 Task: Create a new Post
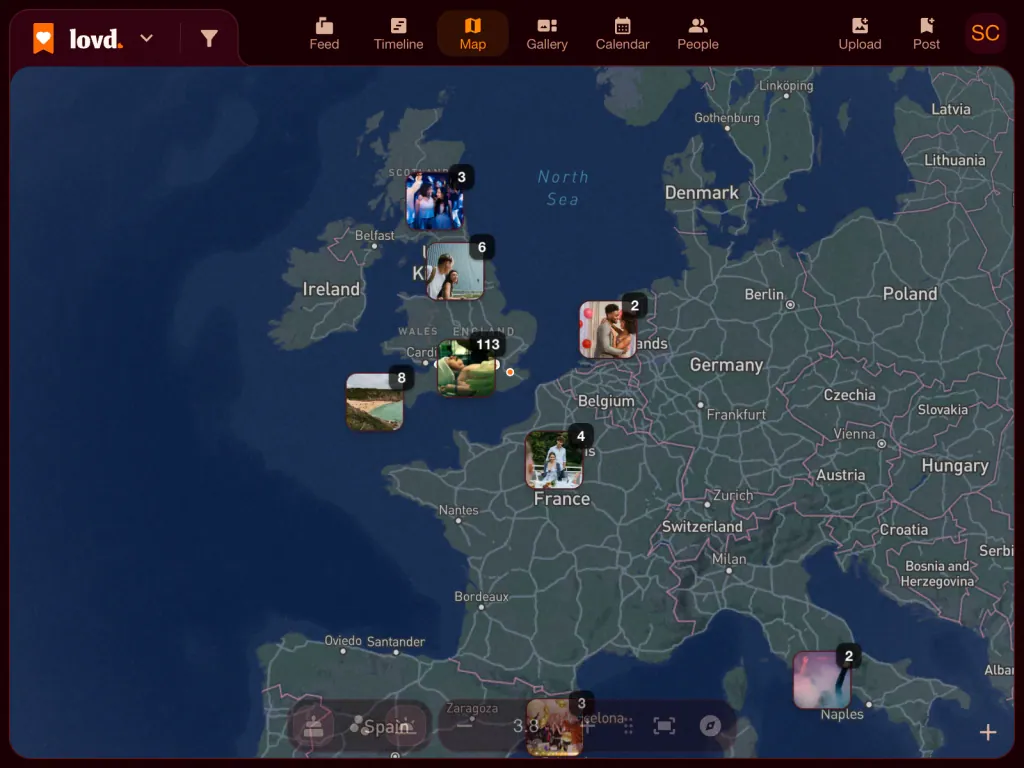point(926,34)
